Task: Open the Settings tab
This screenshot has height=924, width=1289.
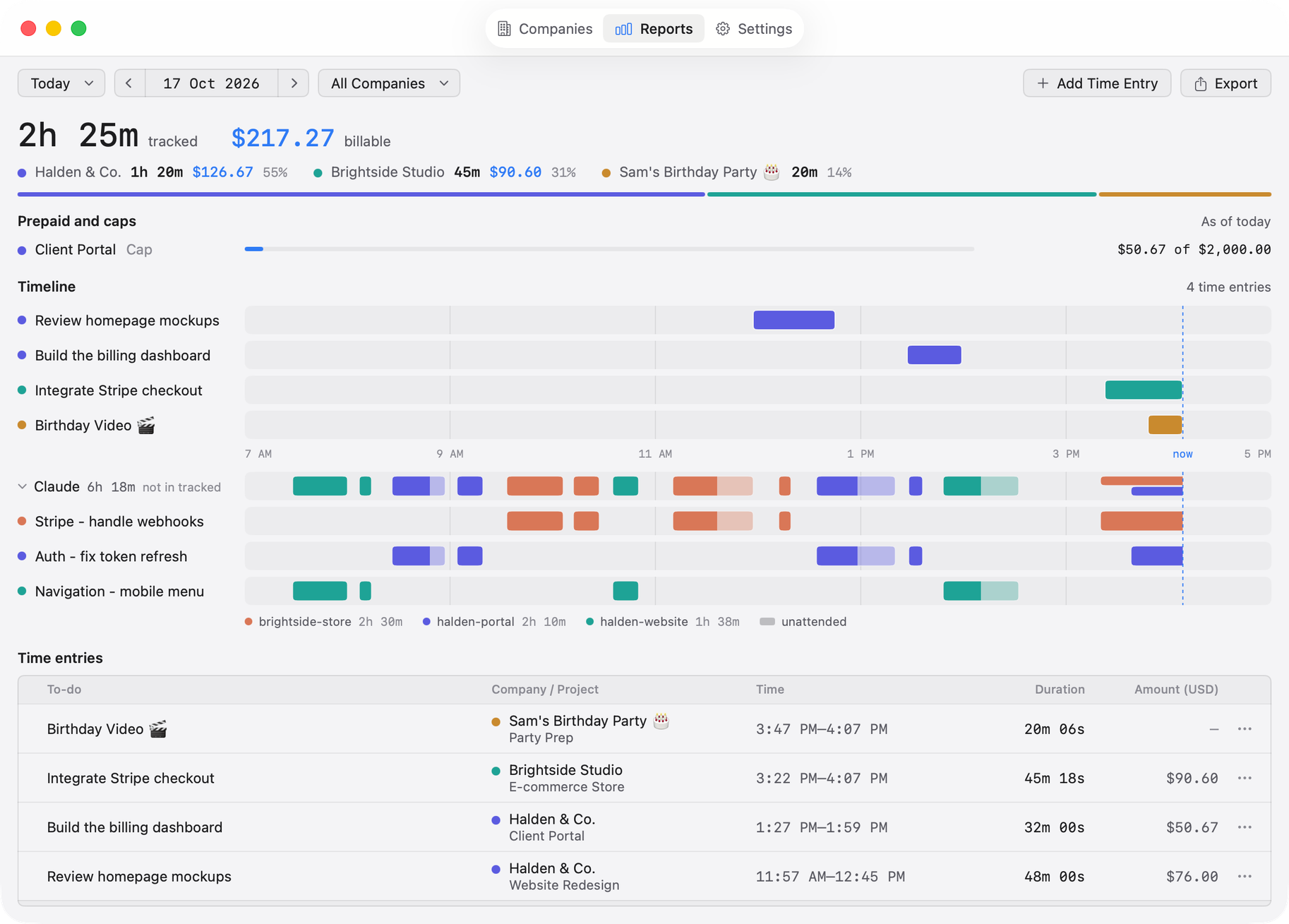Action: point(753,29)
